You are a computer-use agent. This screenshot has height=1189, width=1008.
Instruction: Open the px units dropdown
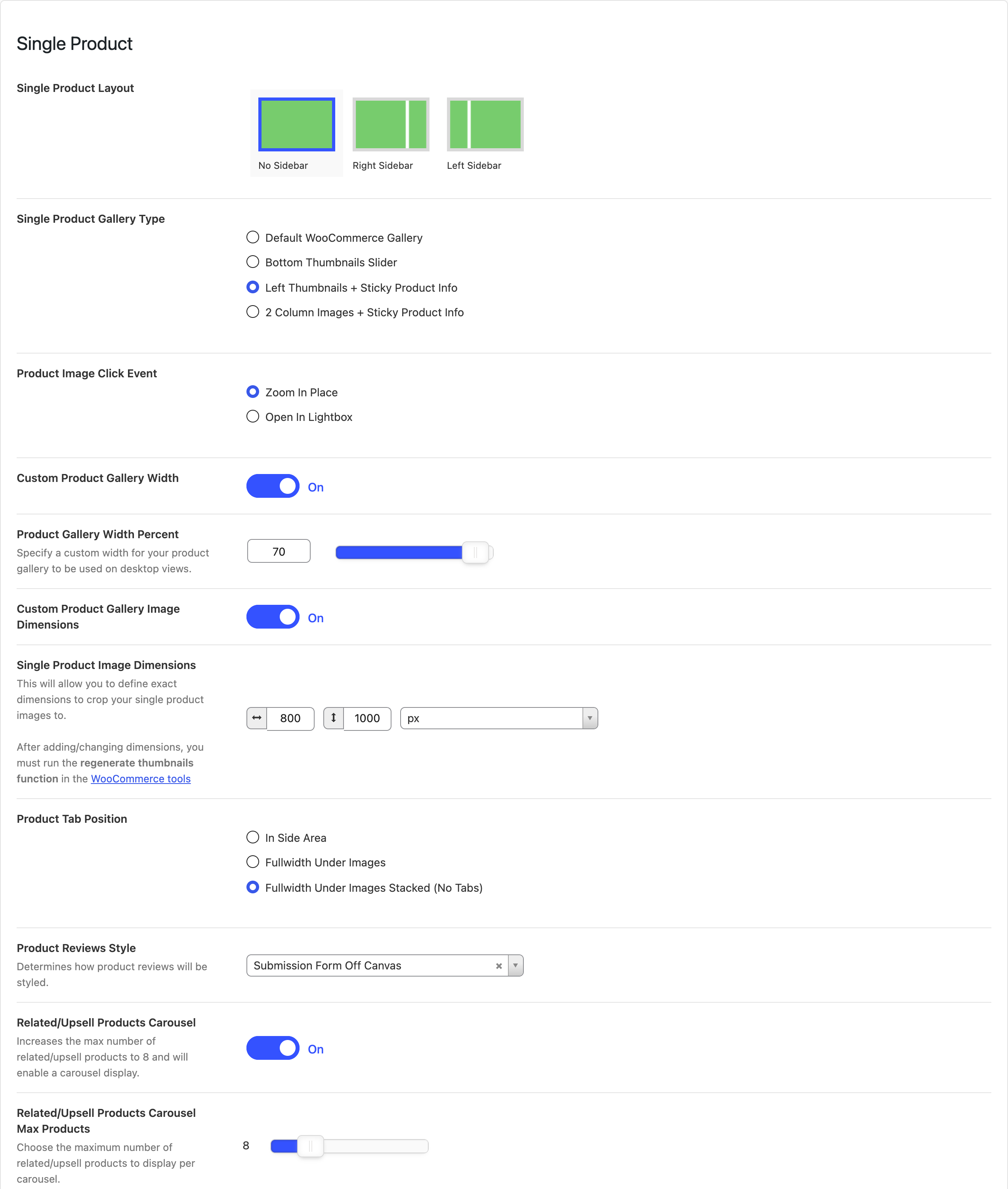(499, 718)
